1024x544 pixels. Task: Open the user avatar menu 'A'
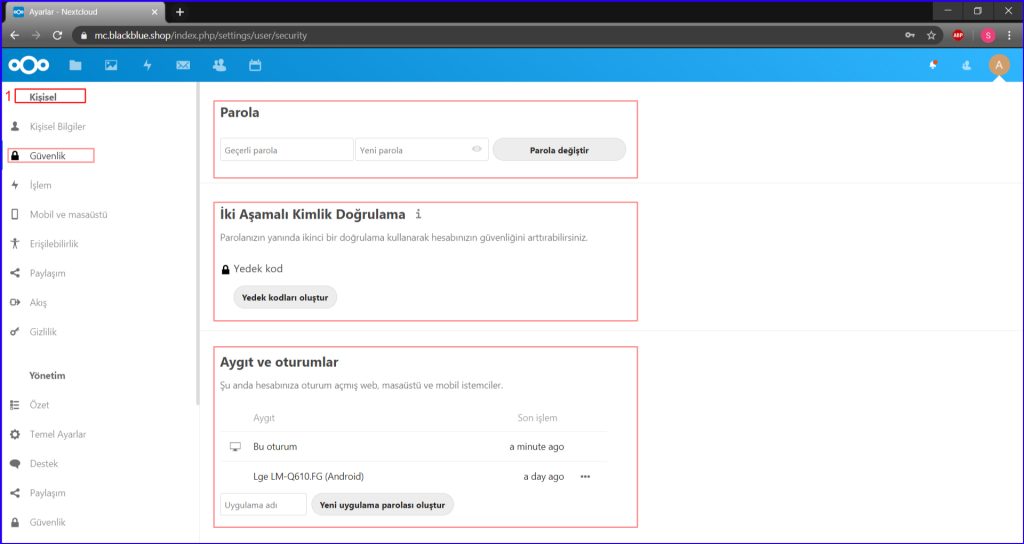click(x=999, y=65)
